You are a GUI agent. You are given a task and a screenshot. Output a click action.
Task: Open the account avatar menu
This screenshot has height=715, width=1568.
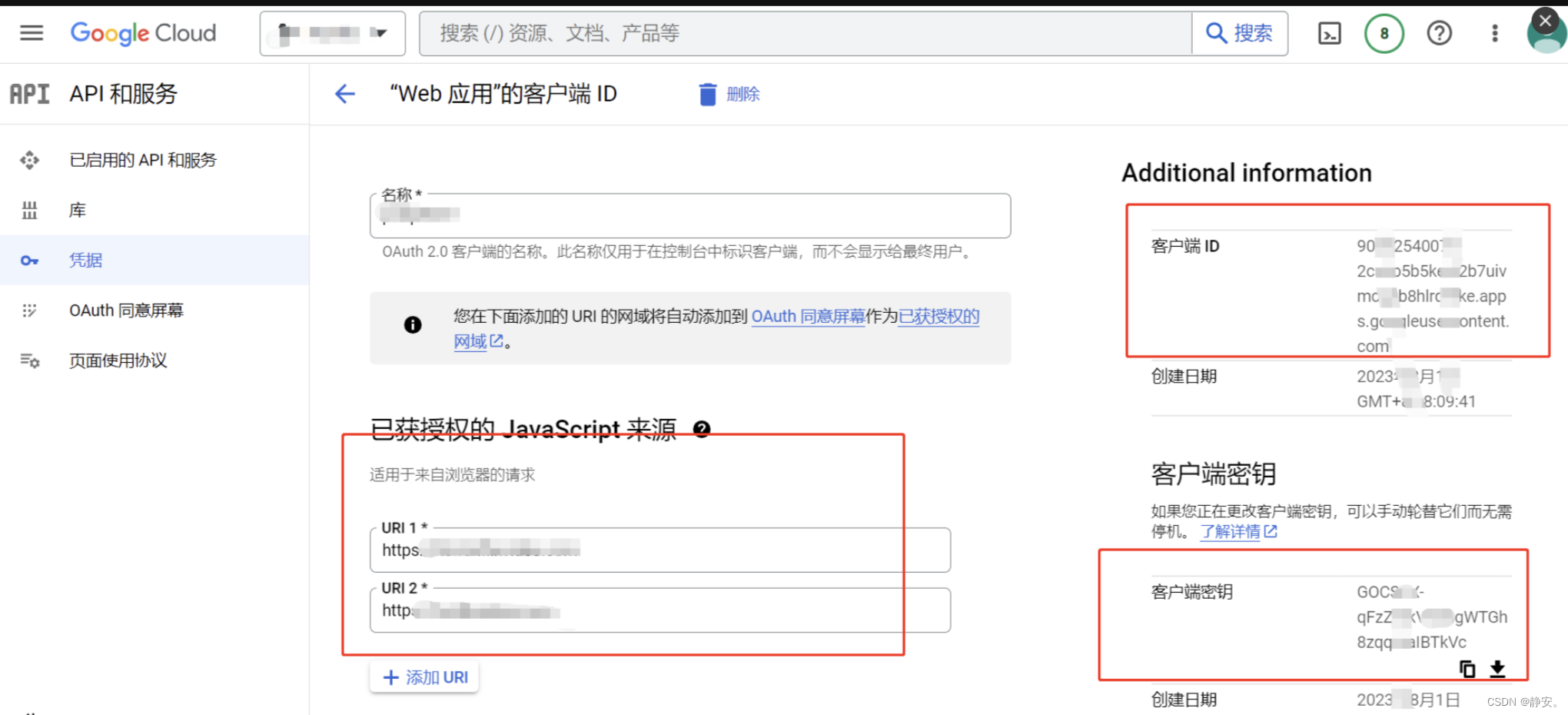[x=1545, y=32]
